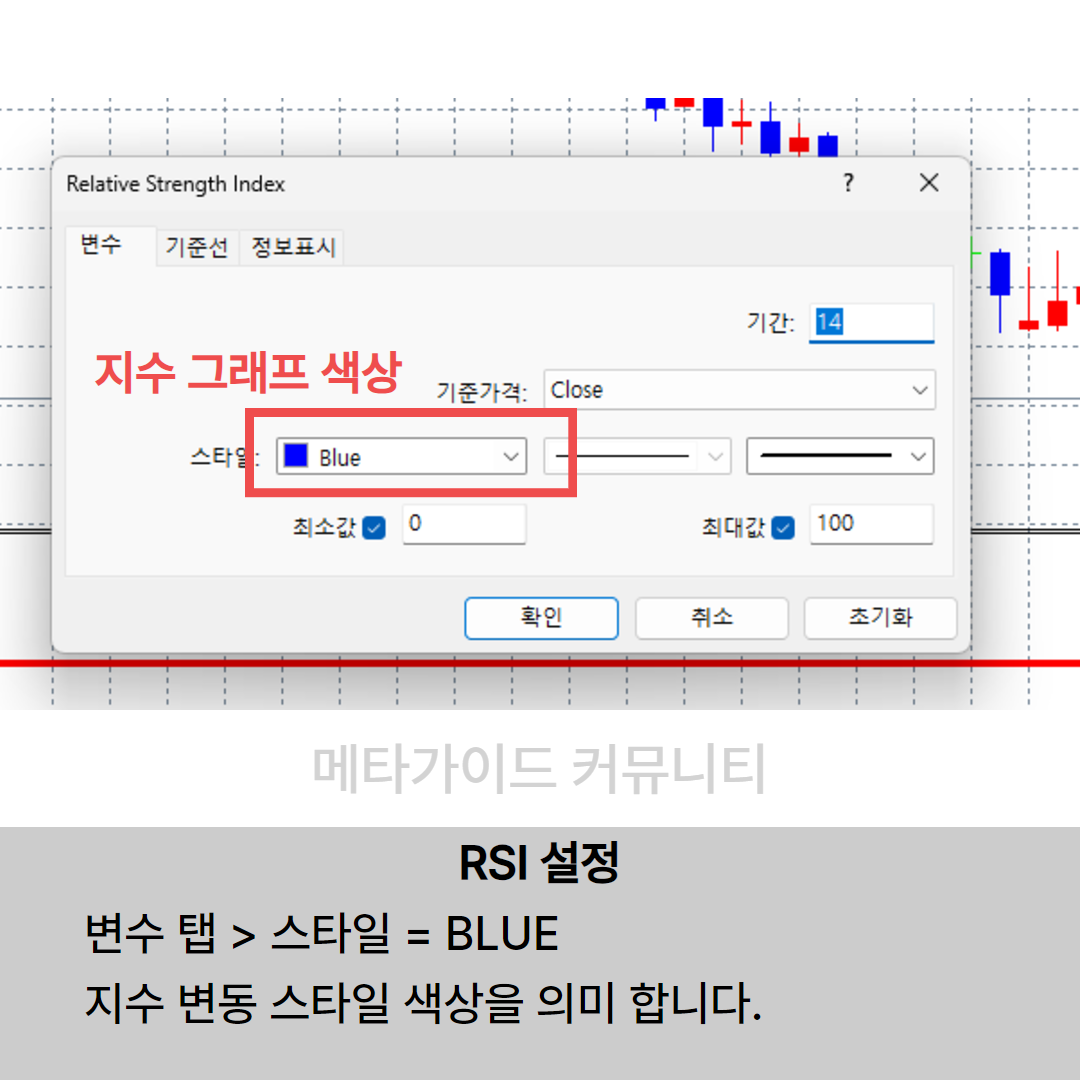Switch to the 변수 tab
The height and width of the screenshot is (1080, 1080).
(x=101, y=245)
